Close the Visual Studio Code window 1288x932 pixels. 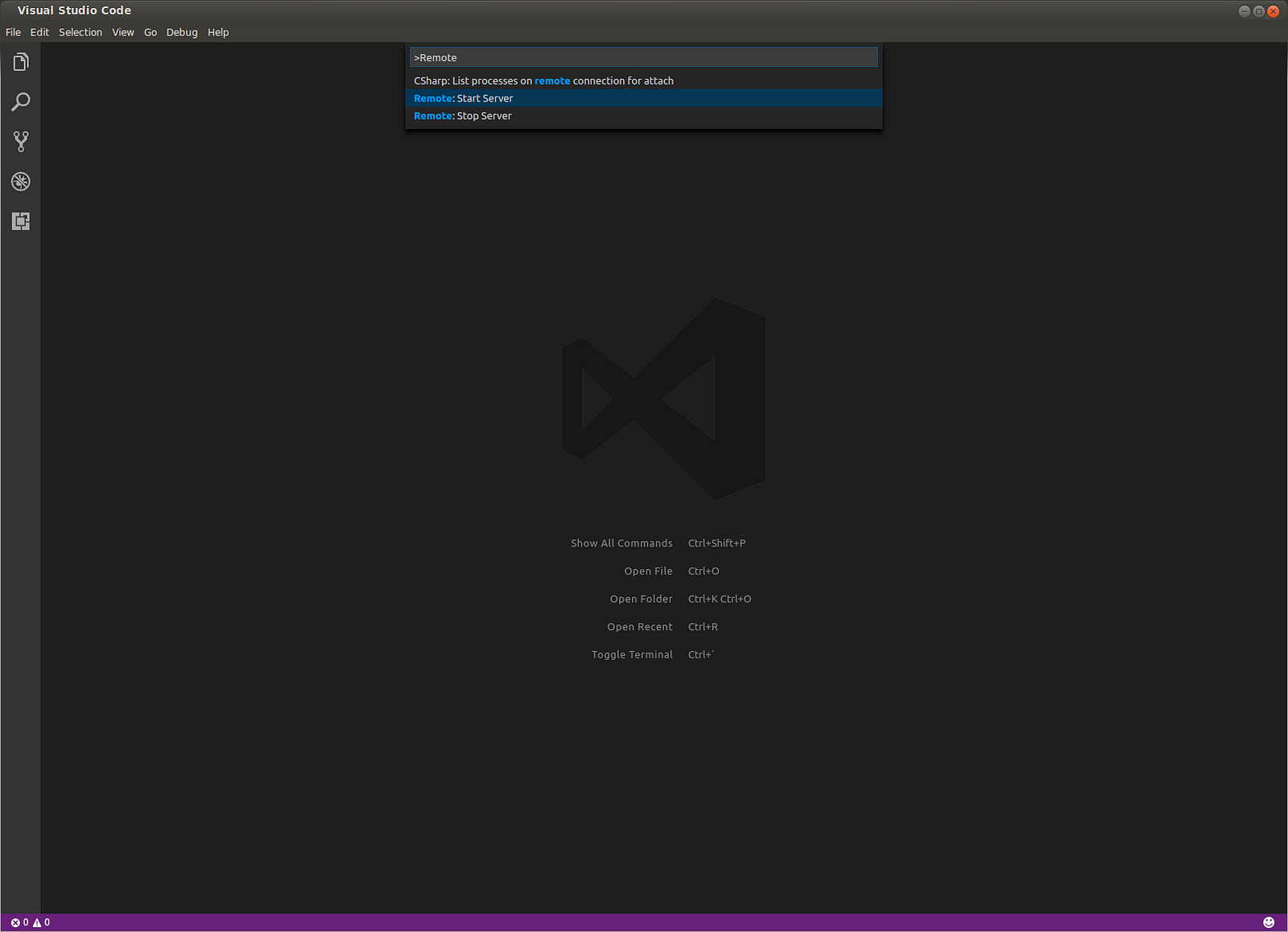[1273, 11]
